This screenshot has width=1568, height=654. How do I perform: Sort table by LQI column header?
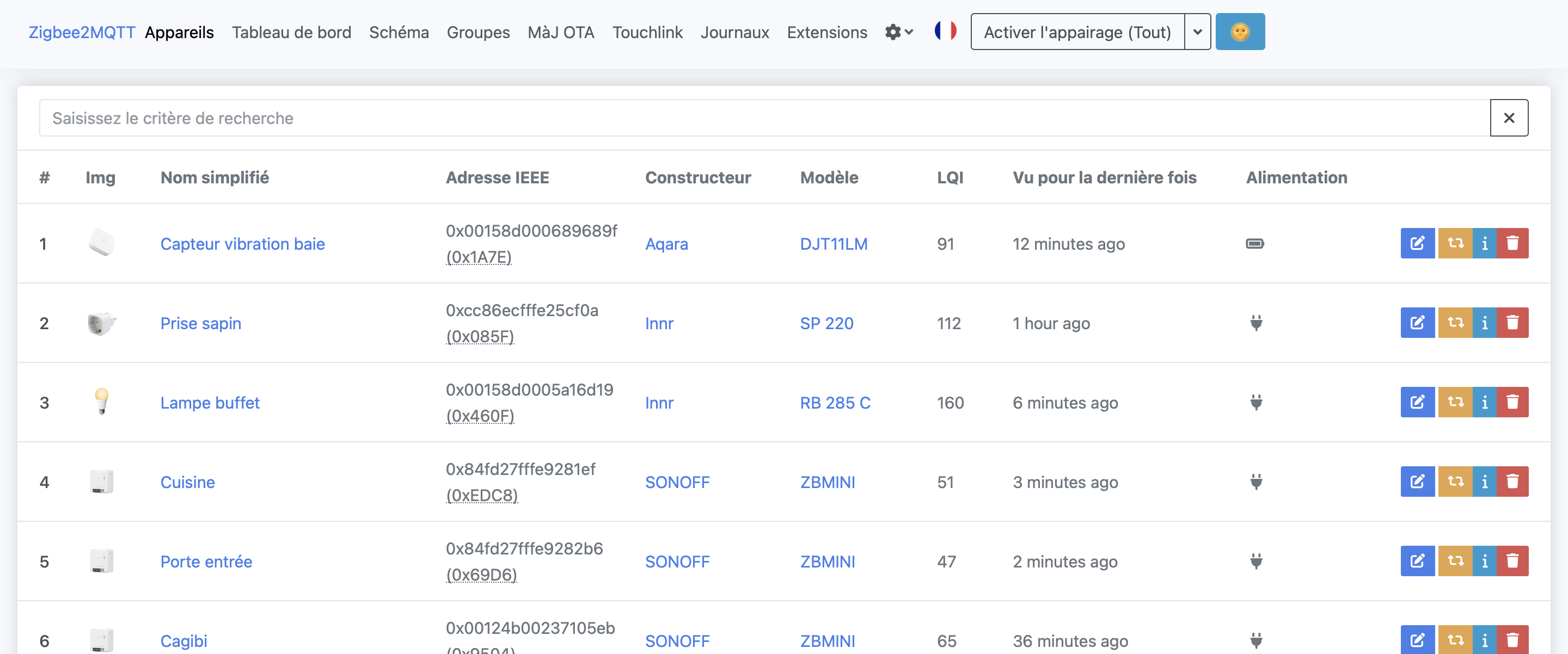tap(950, 177)
